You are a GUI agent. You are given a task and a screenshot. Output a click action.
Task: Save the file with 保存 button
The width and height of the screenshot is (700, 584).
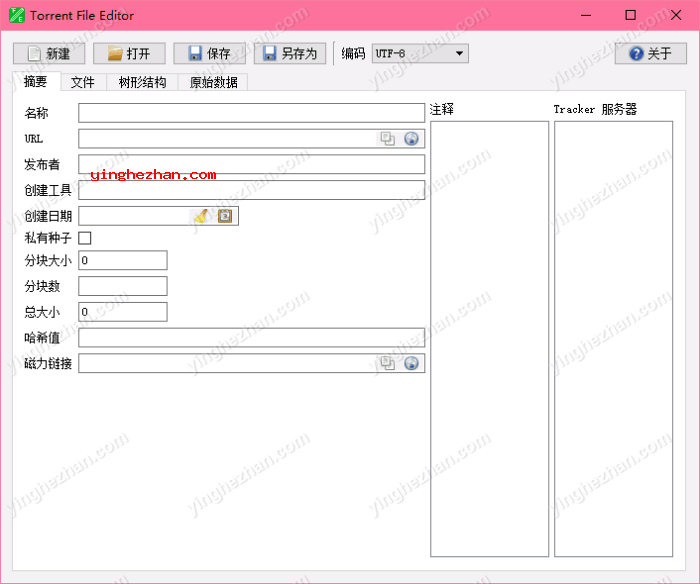pos(209,54)
